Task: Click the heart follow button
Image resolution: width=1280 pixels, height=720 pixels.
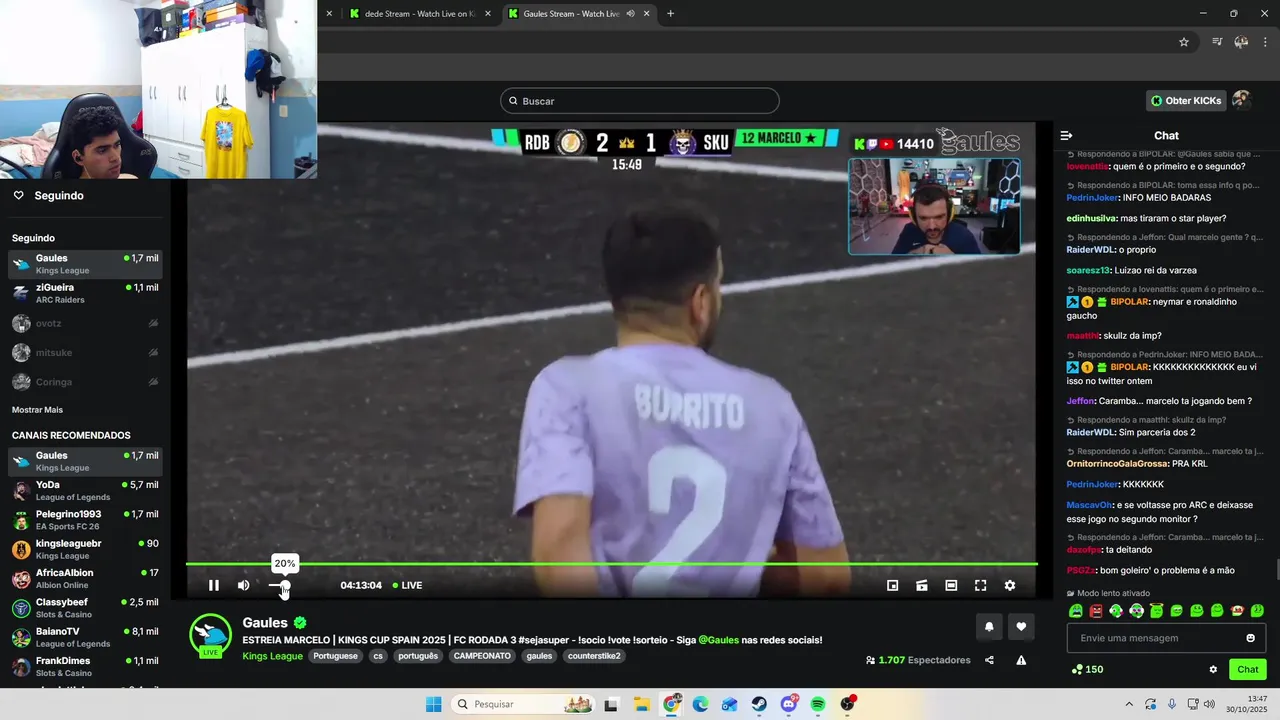Action: (1021, 627)
